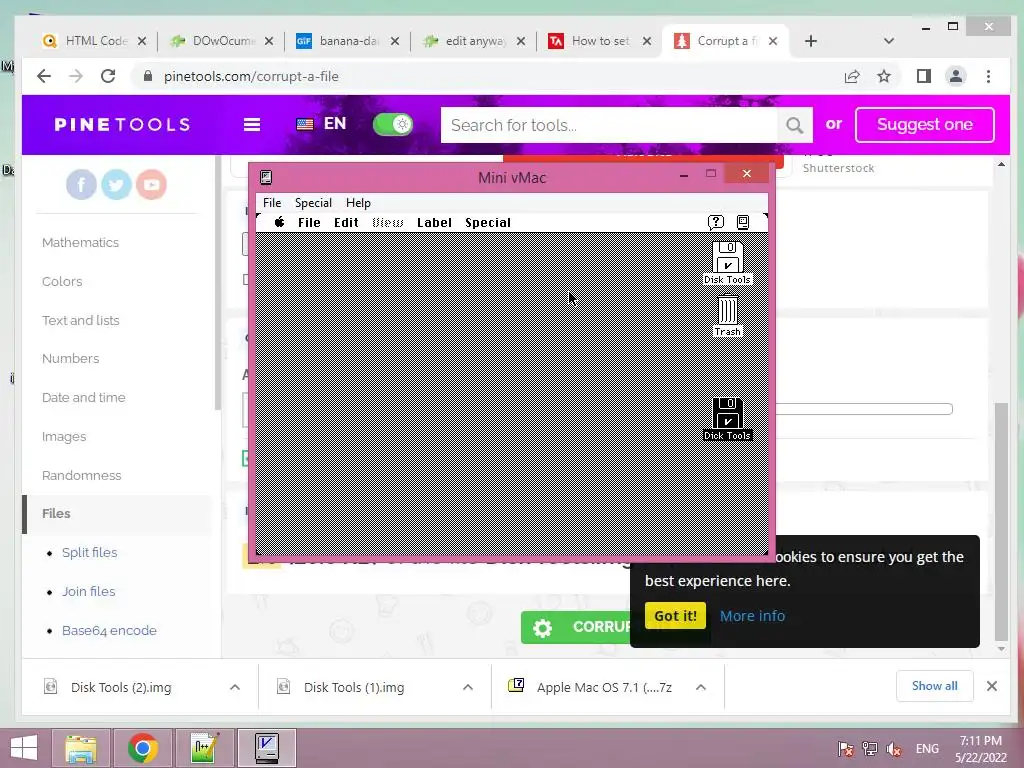The width and height of the screenshot is (1024, 768).
Task: Select the Randomness category
Action: click(82, 475)
